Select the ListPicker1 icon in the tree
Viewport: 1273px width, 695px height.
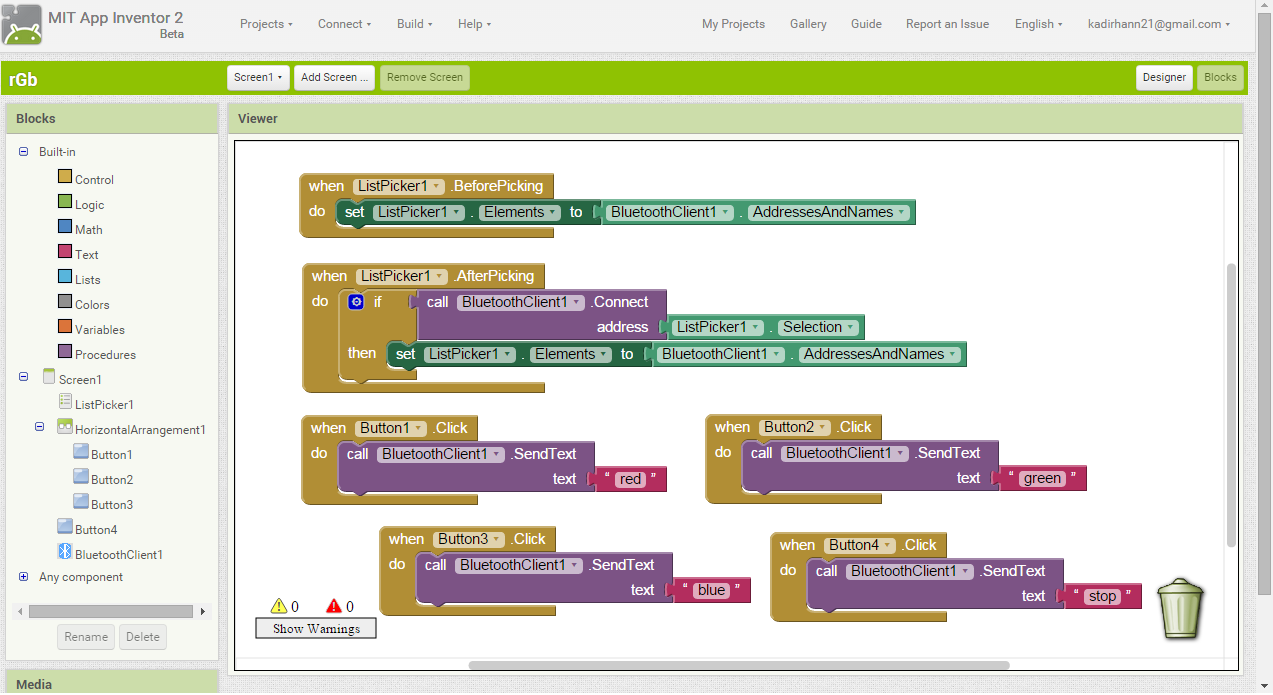[65, 403]
